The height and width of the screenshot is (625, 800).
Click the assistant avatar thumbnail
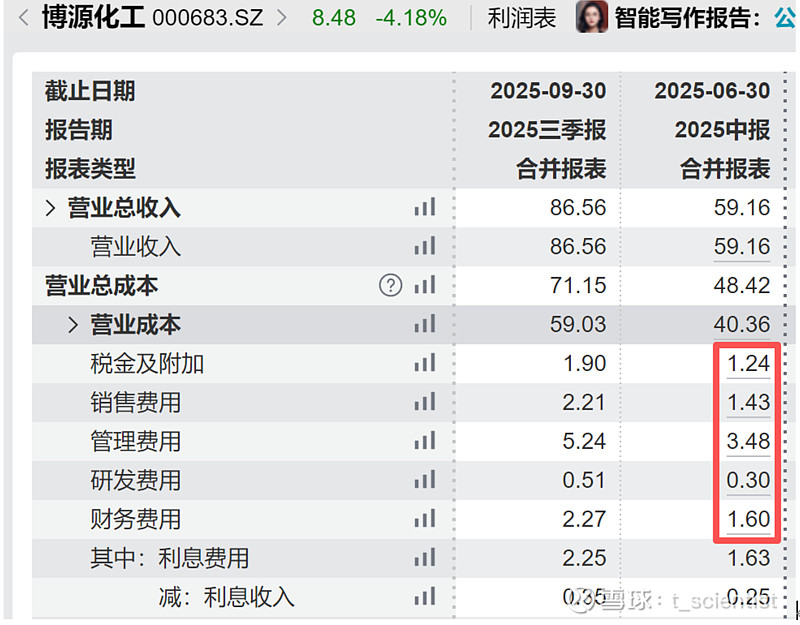point(592,17)
